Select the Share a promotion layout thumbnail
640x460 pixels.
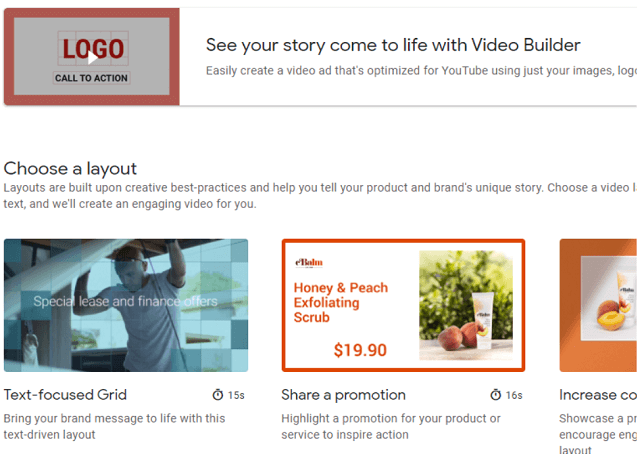pos(403,305)
